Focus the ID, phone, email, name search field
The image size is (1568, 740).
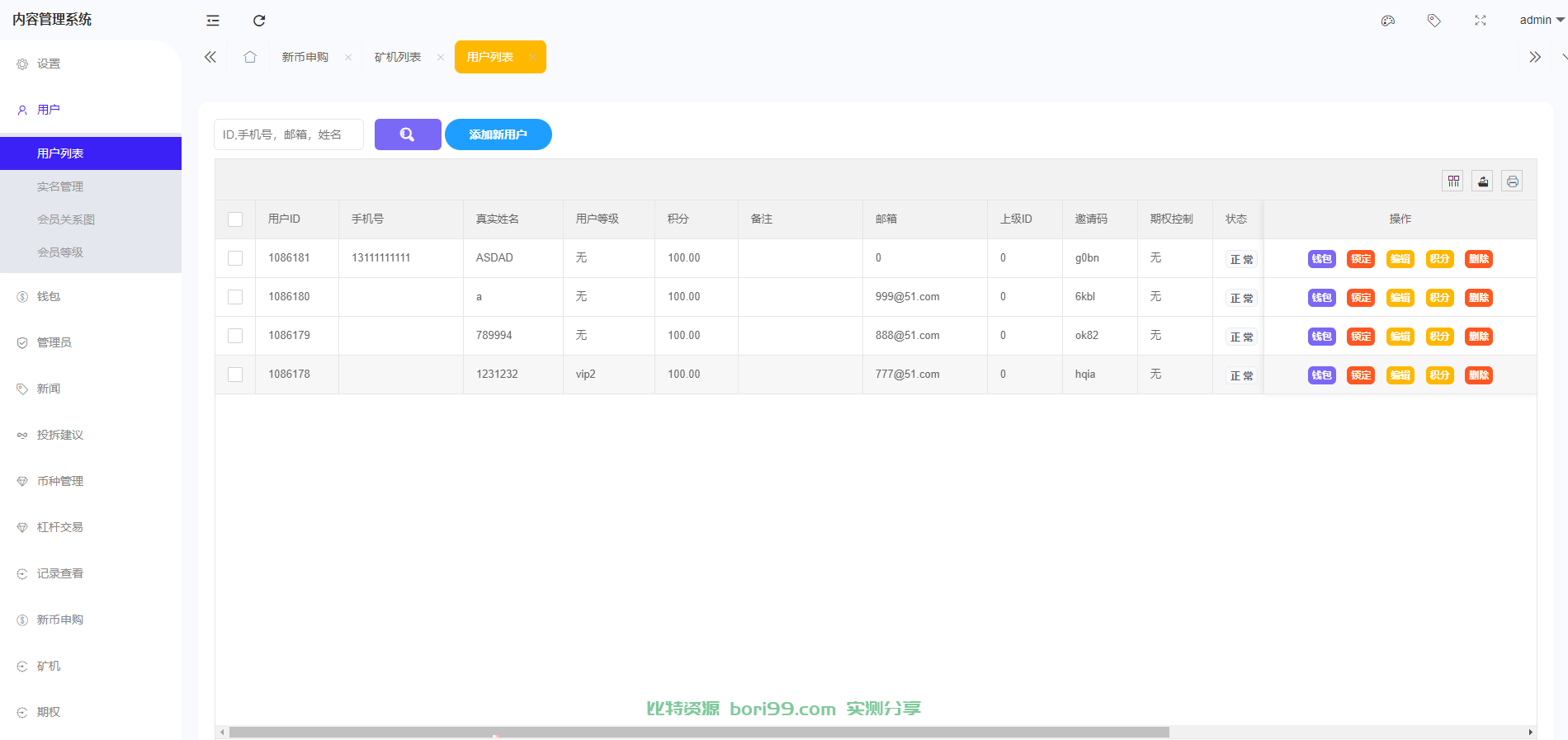coord(289,134)
